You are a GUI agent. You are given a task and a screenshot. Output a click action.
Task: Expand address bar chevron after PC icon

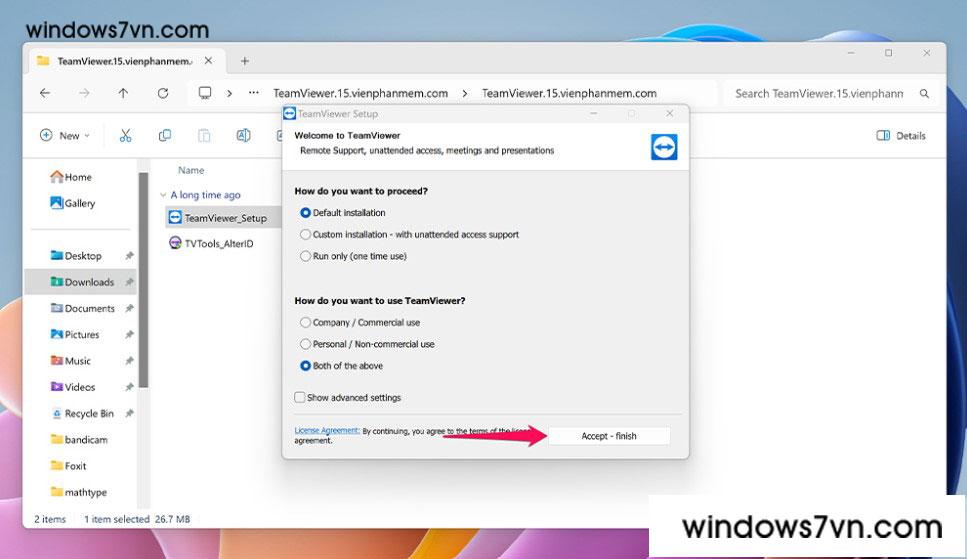click(229, 93)
